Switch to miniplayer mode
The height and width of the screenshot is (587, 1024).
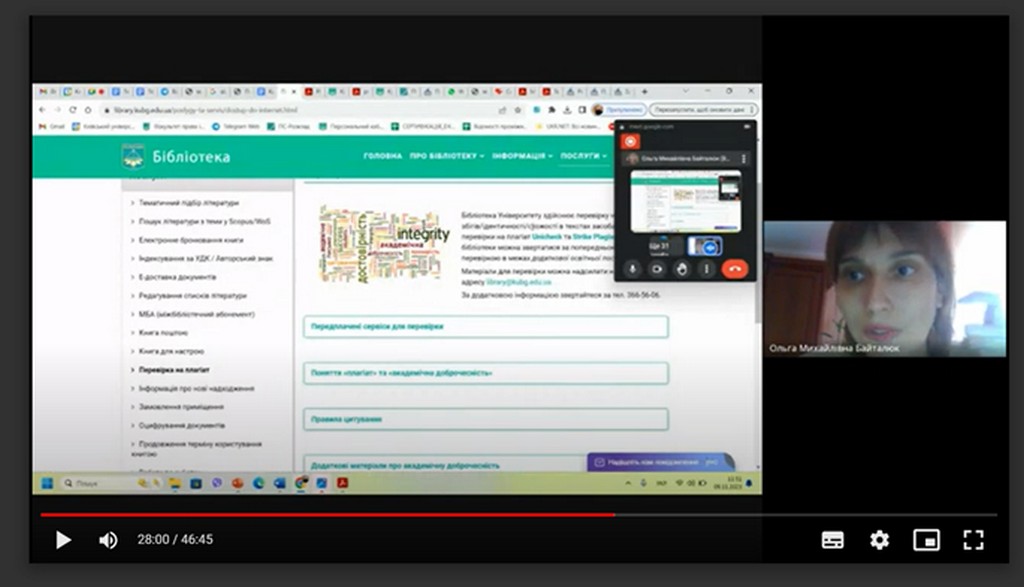click(926, 540)
